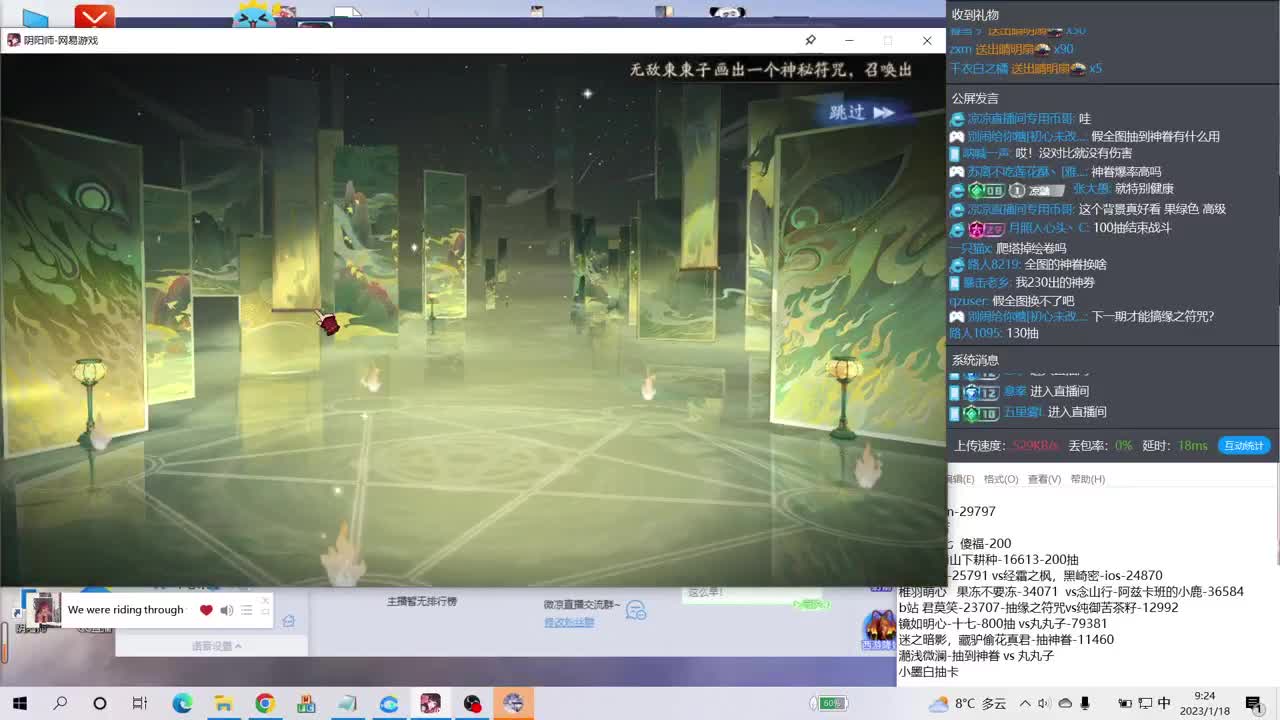1280x720 pixels.
Task: Open Google Chrome from the taskbar
Action: [x=263, y=704]
